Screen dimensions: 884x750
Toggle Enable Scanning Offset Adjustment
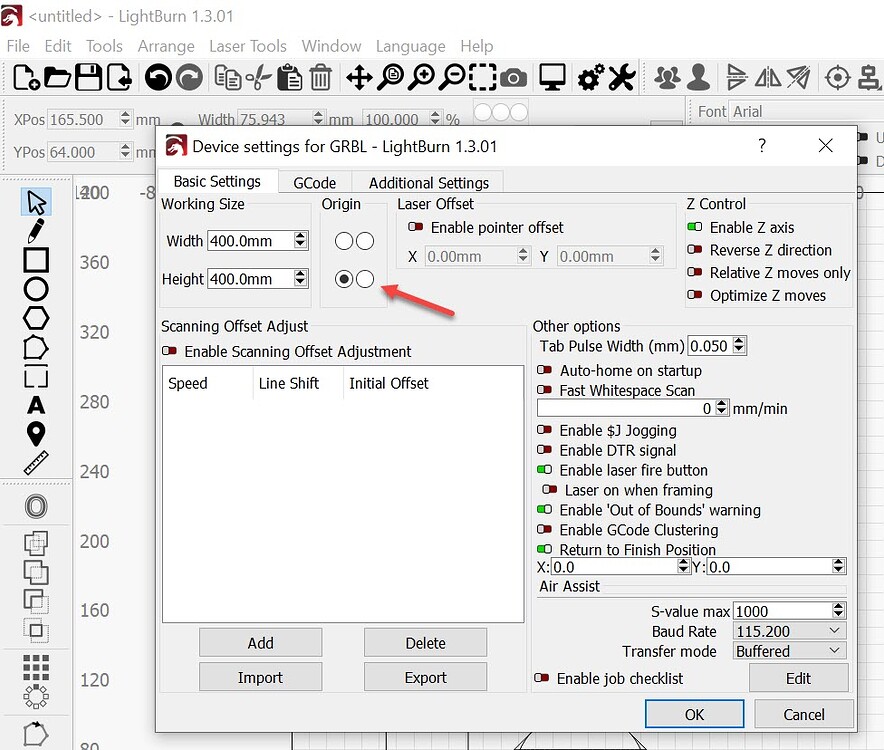coord(170,352)
